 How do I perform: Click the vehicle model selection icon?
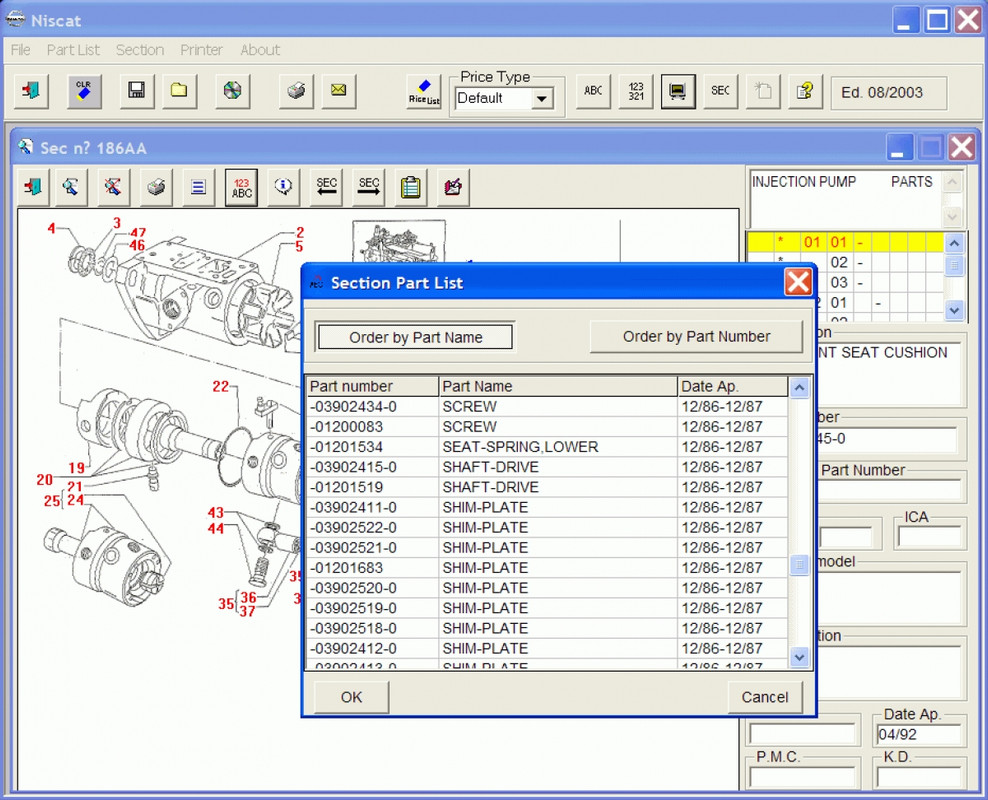pos(678,91)
